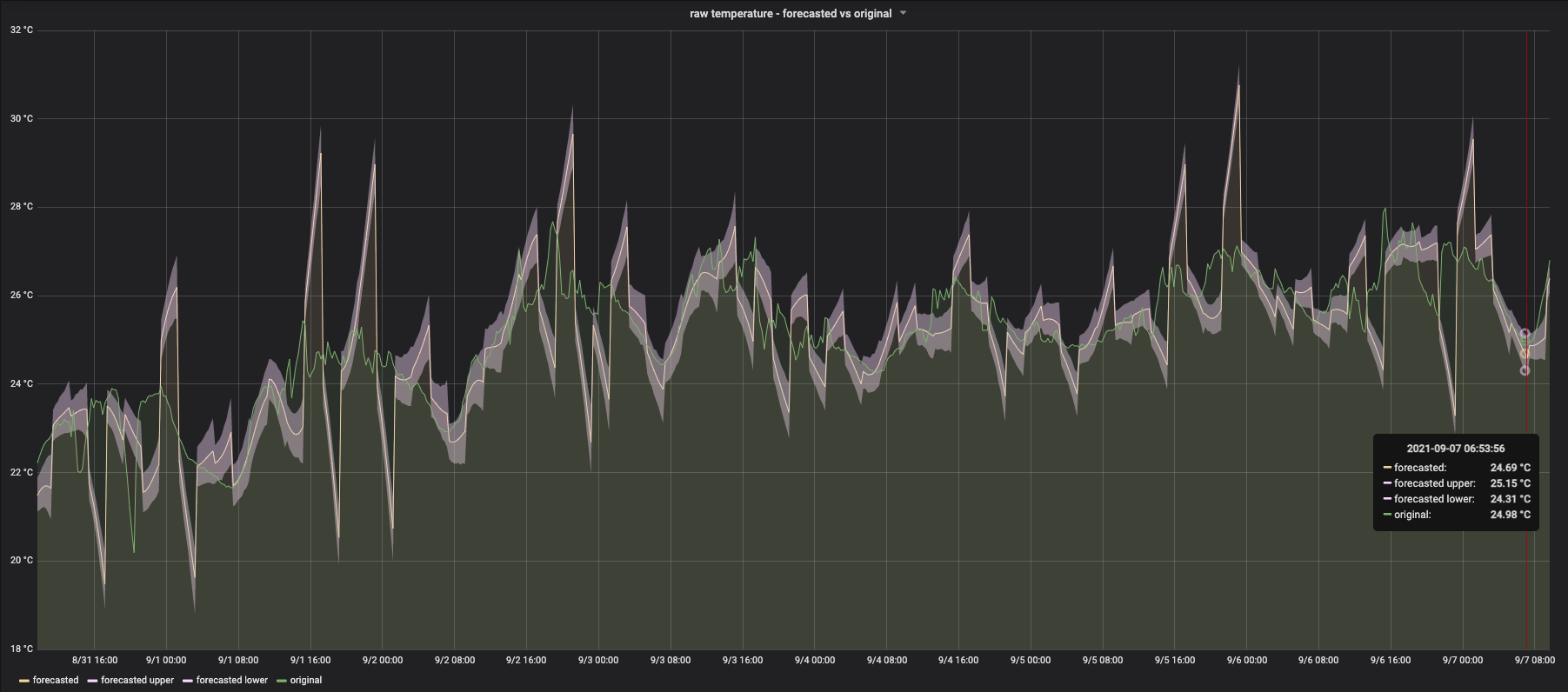
Task: Toggle the 'forecasted' legend series
Action: (x=56, y=681)
